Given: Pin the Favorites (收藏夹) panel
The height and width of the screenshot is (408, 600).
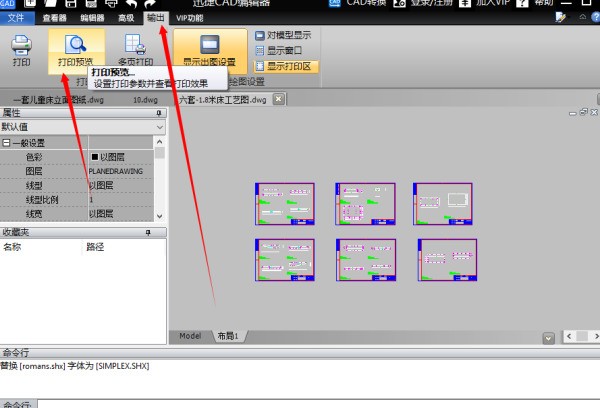Looking at the screenshot, I should click(148, 232).
